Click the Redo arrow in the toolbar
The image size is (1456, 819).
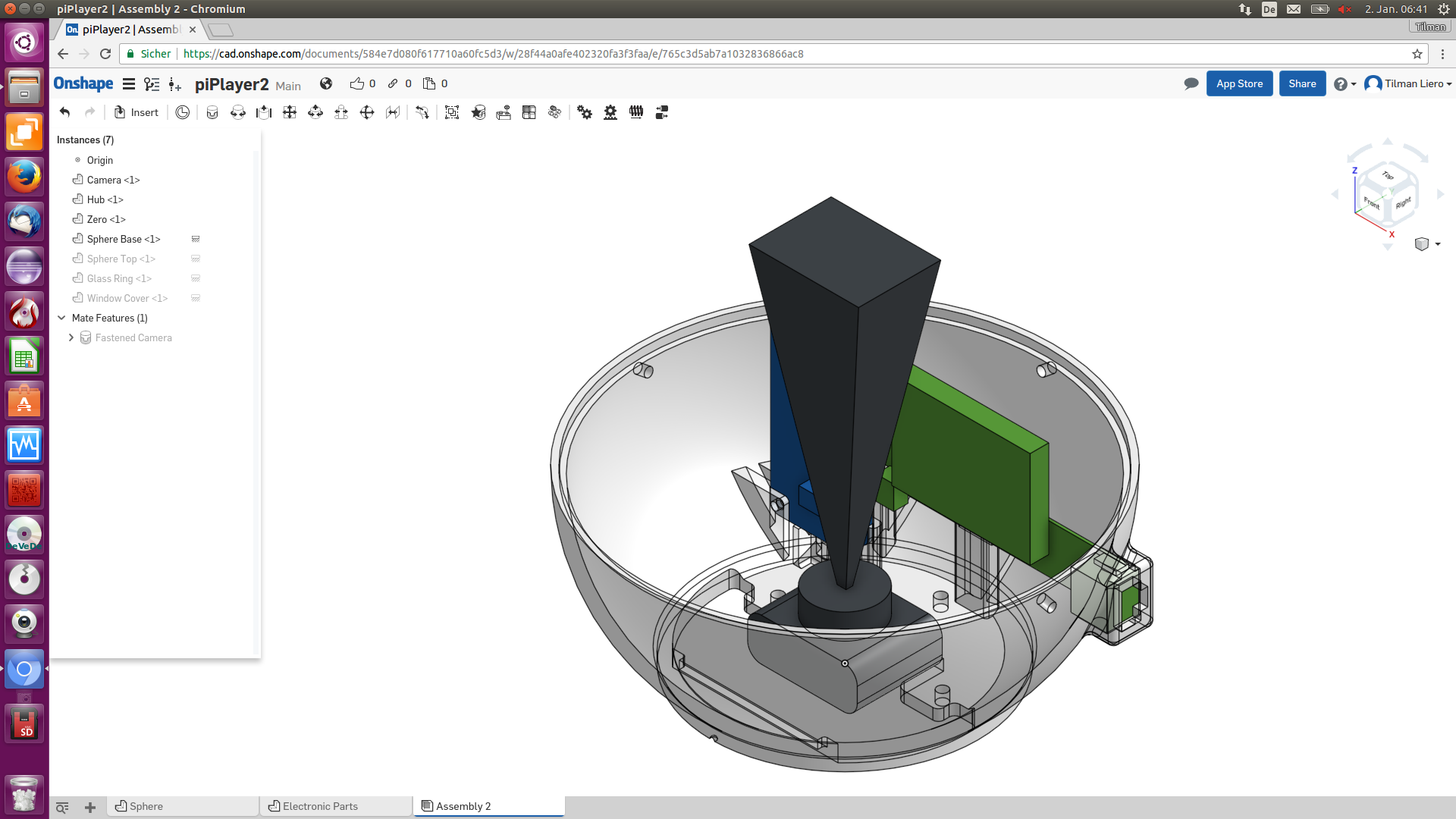tap(90, 112)
